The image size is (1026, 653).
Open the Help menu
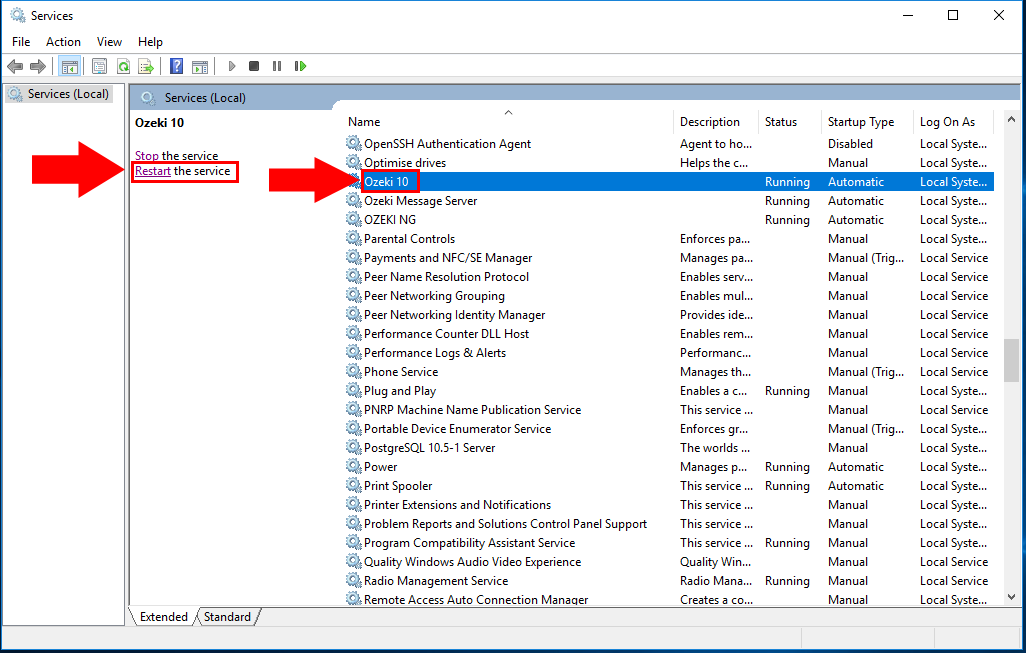150,42
